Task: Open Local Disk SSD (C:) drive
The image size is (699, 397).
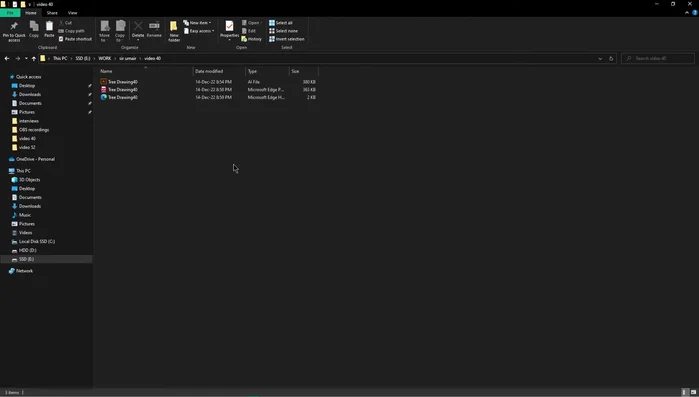Action: [x=37, y=241]
